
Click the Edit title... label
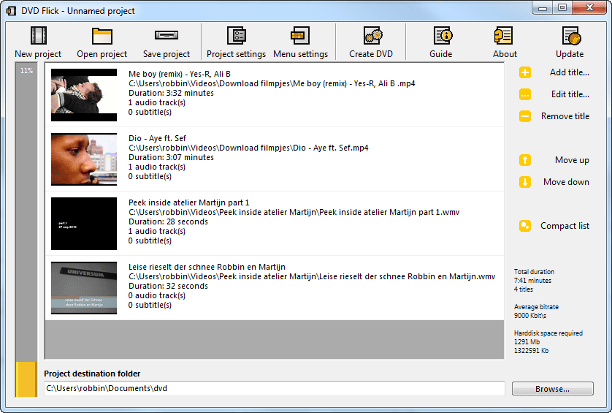tap(570, 94)
